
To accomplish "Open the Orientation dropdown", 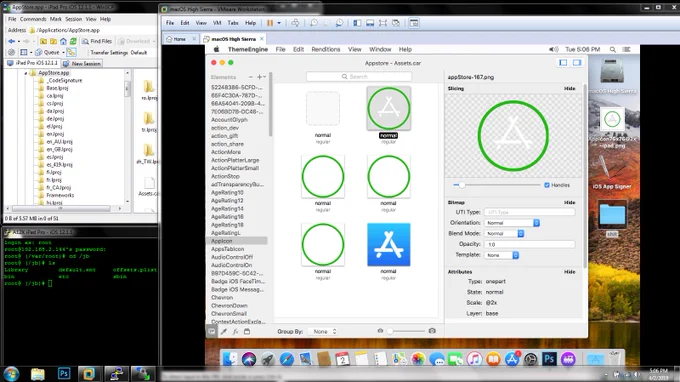I will (x=512, y=223).
